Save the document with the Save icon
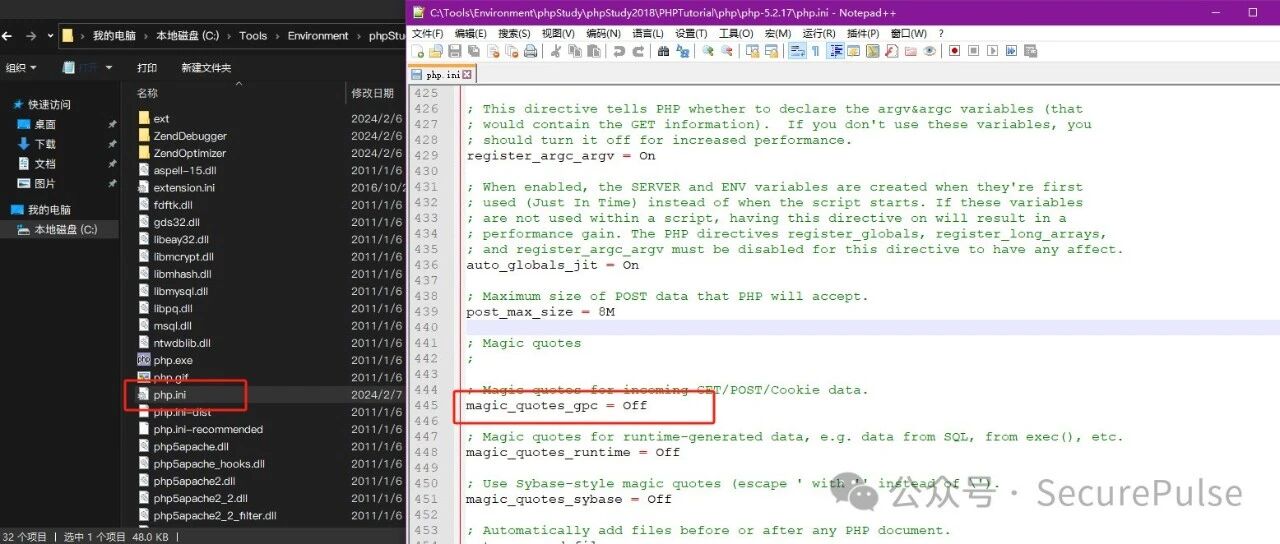 pyautogui.click(x=454, y=51)
